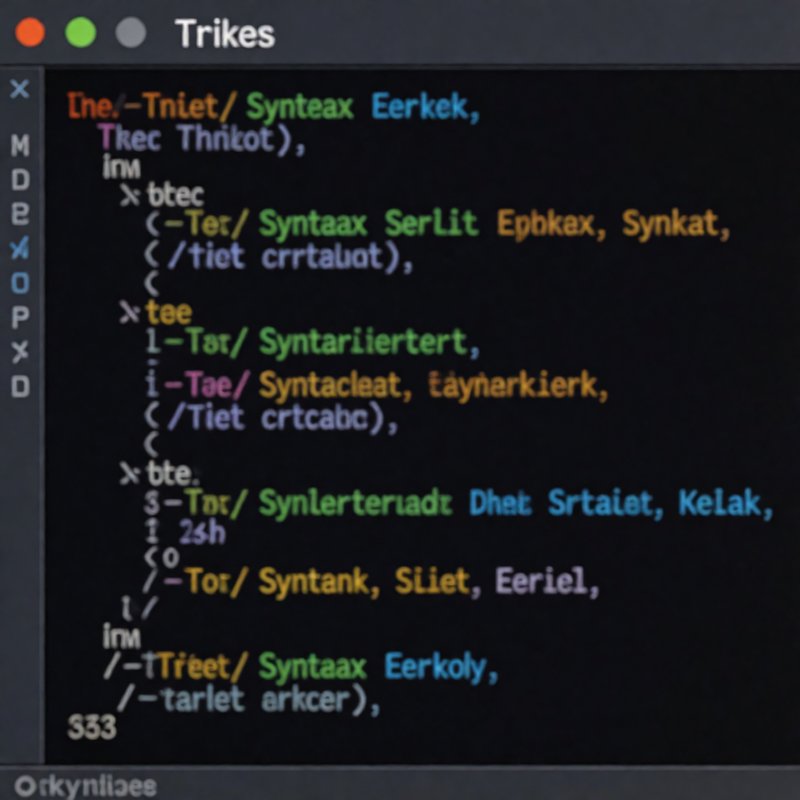Click the 'Trikes' window title
Image resolution: width=800 pixels, height=800 pixels.
[224, 34]
